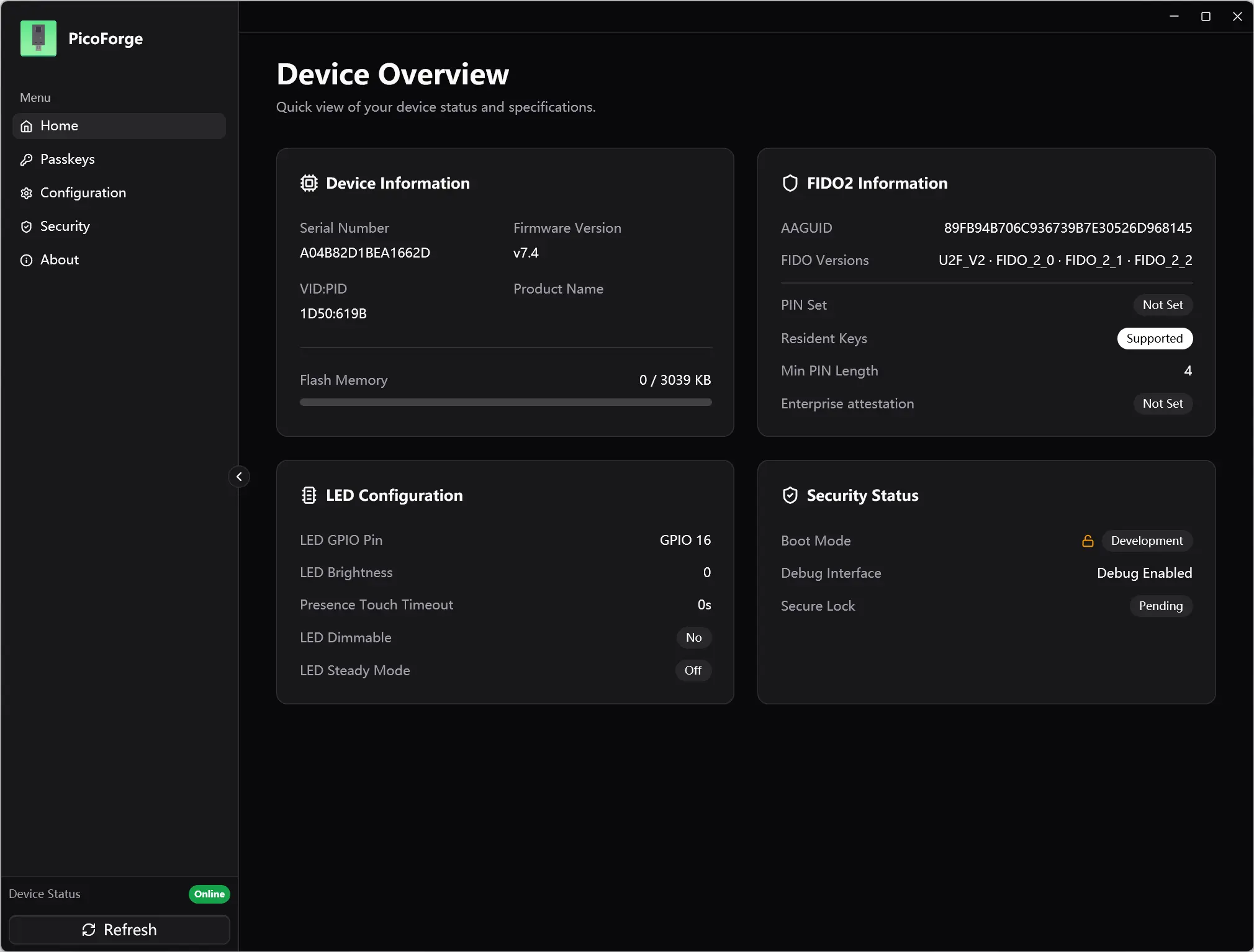Click the Refresh button
Screen dimensions: 1254x952
pos(119,930)
